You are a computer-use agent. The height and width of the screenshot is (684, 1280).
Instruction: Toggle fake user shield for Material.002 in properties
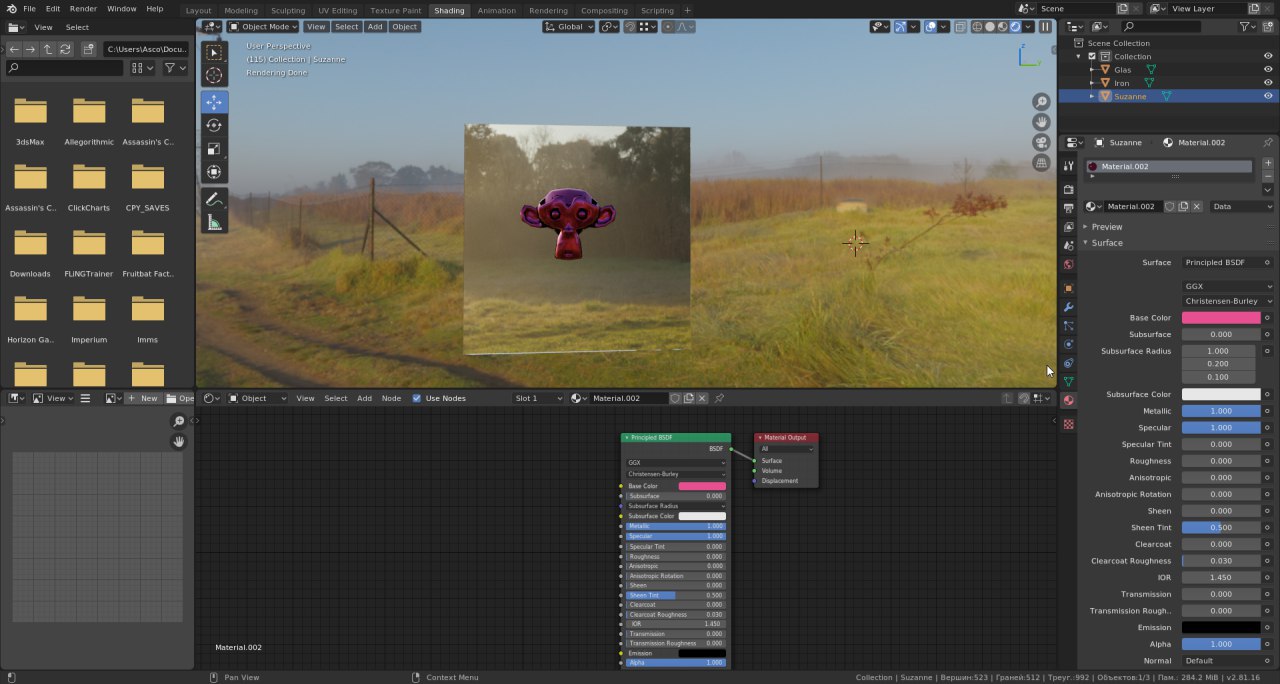[1169, 206]
